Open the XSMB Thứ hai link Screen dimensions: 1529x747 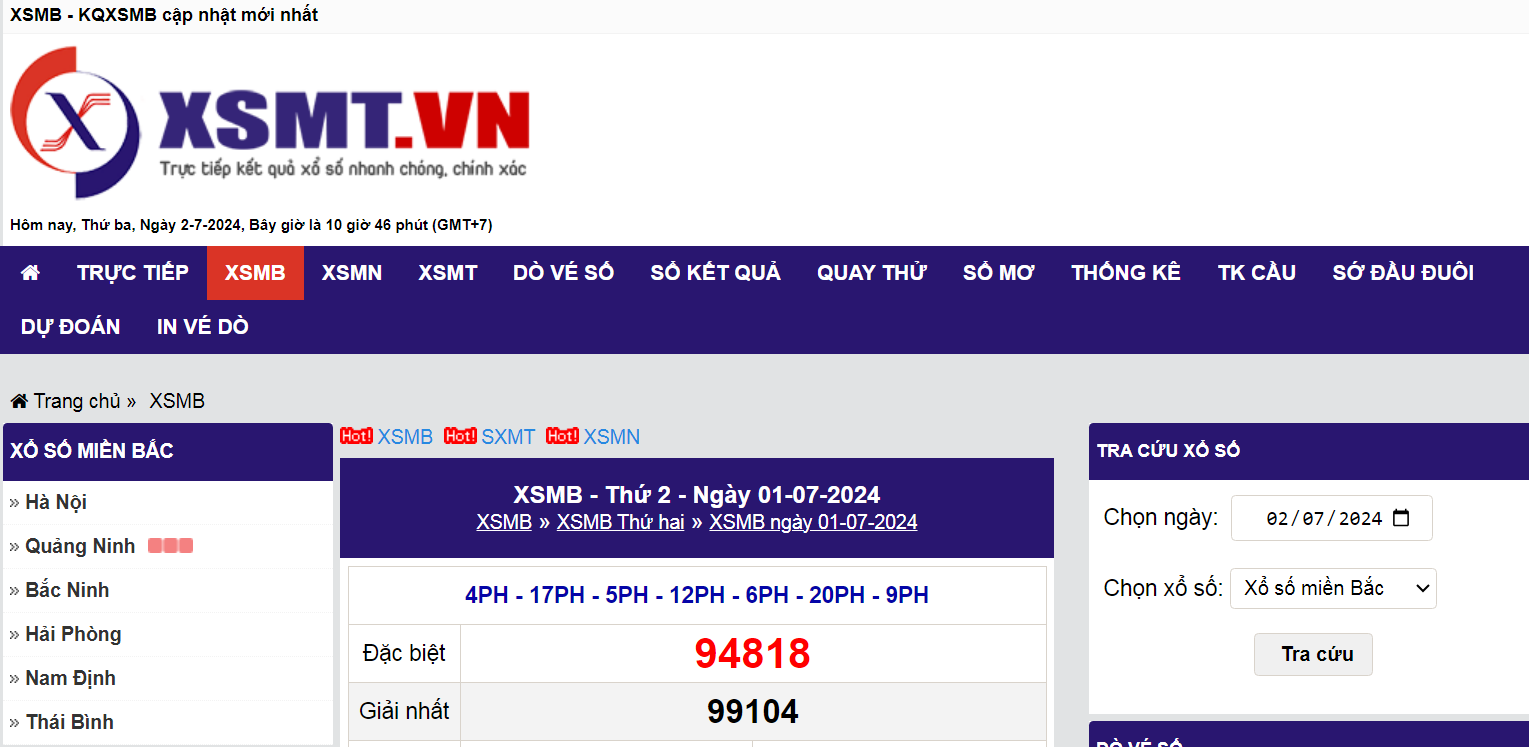point(620,522)
